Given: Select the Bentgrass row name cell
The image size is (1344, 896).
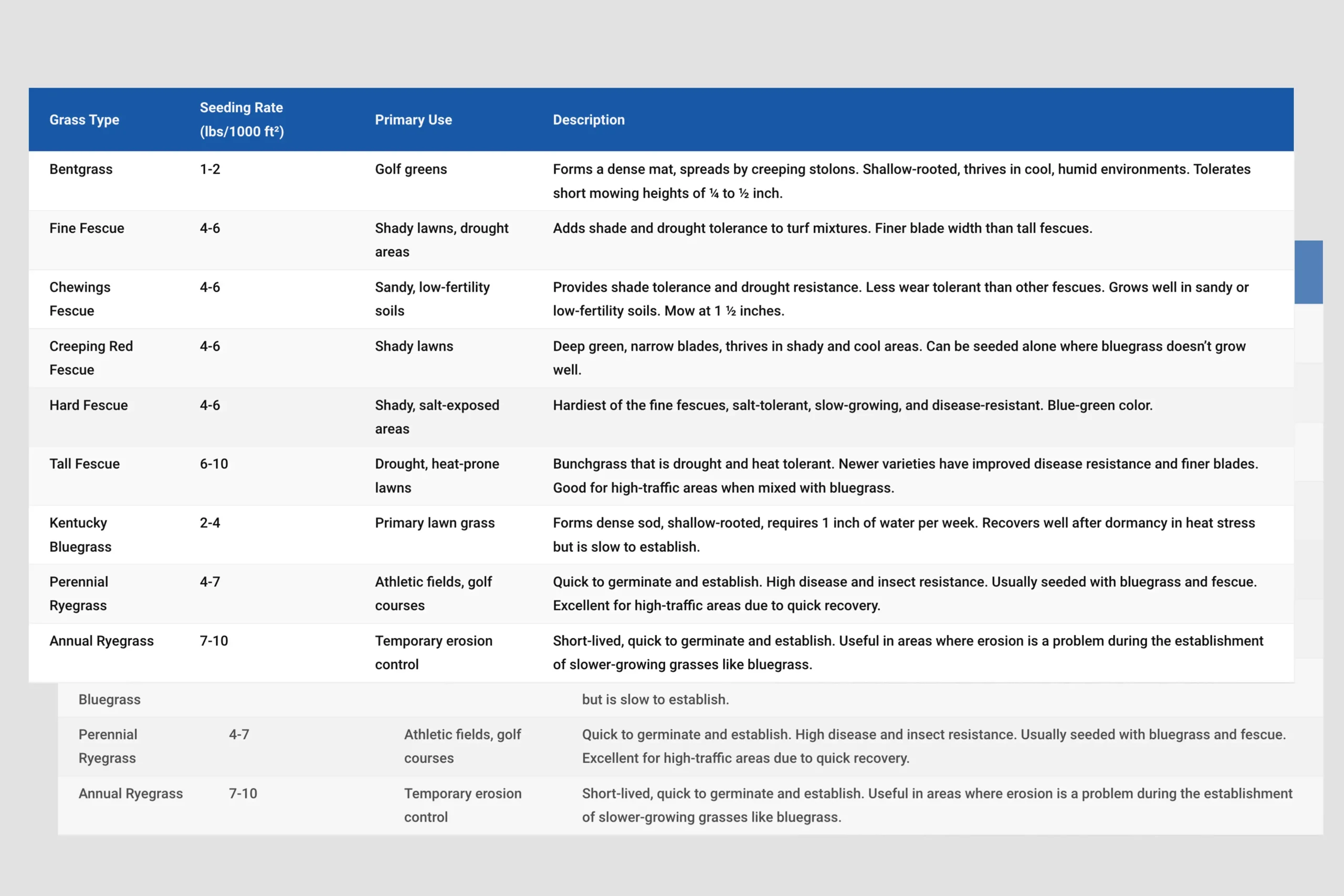Looking at the screenshot, I should click(80, 169).
